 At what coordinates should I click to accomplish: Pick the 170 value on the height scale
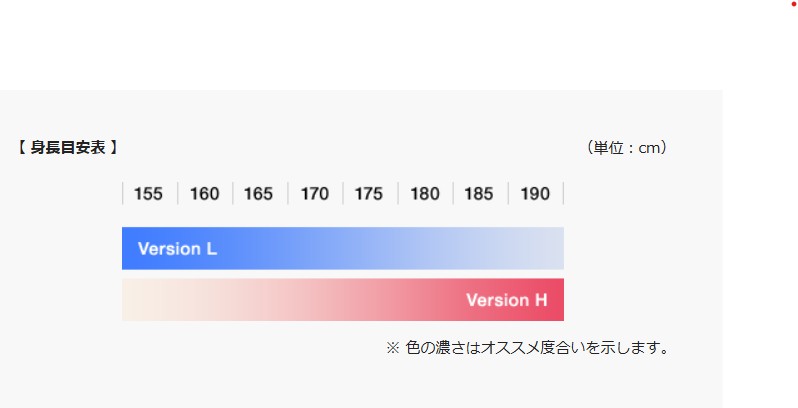coord(314,194)
